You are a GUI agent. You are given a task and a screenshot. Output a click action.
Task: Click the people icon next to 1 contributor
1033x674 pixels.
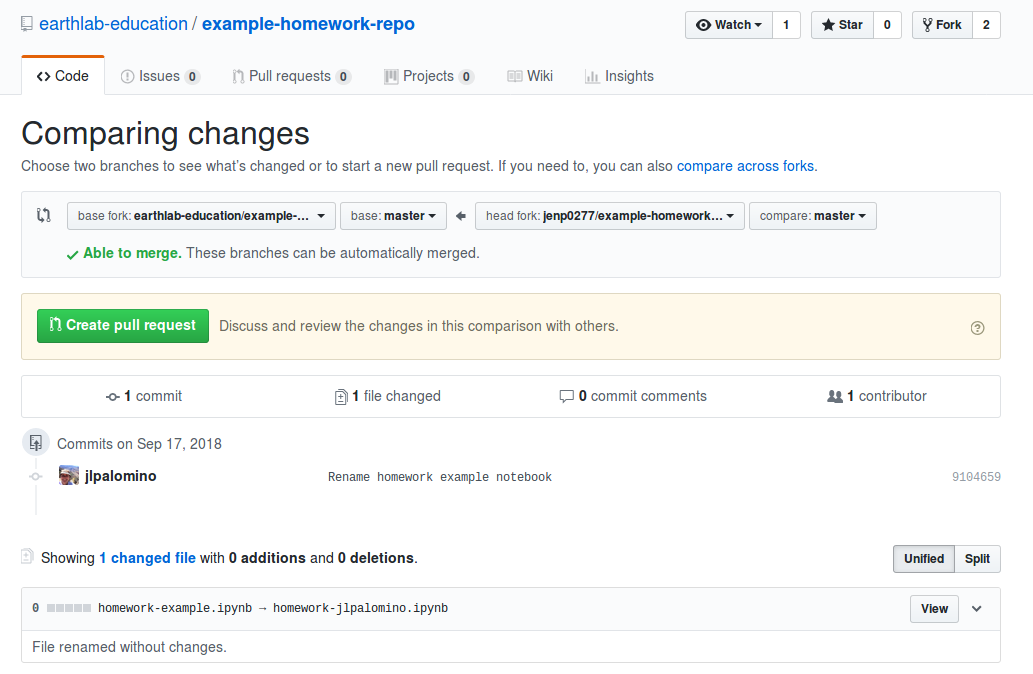click(x=835, y=397)
